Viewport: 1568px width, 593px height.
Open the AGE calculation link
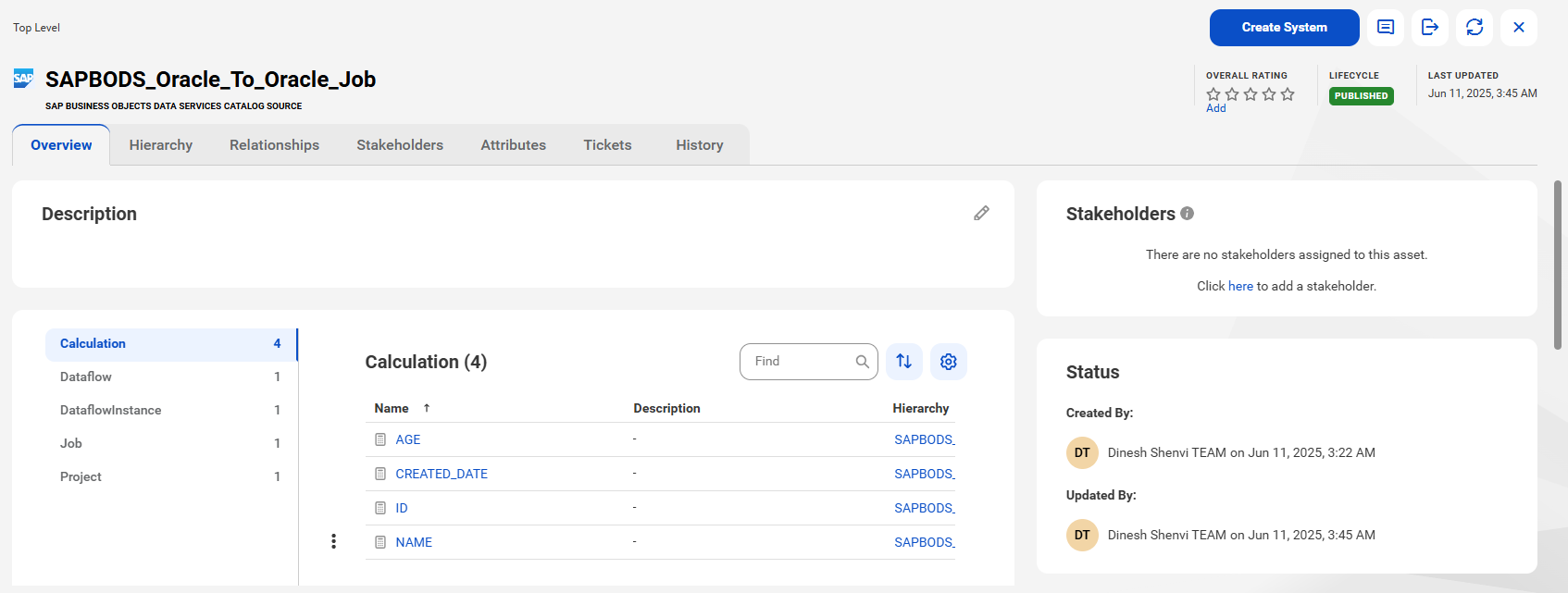click(x=408, y=439)
